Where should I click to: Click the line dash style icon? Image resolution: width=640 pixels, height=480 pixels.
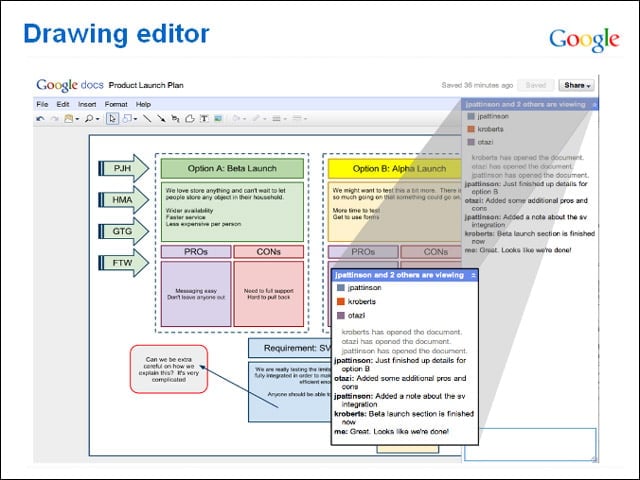pyautogui.click(x=297, y=119)
